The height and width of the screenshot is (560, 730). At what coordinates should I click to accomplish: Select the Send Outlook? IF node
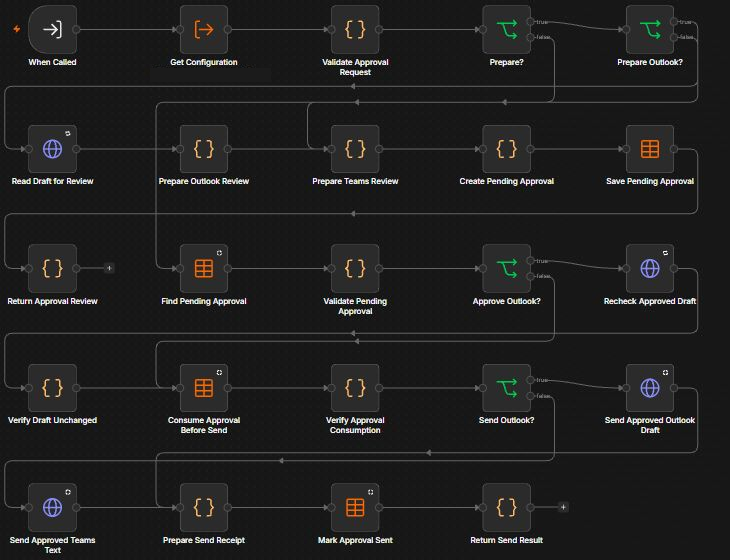507,388
